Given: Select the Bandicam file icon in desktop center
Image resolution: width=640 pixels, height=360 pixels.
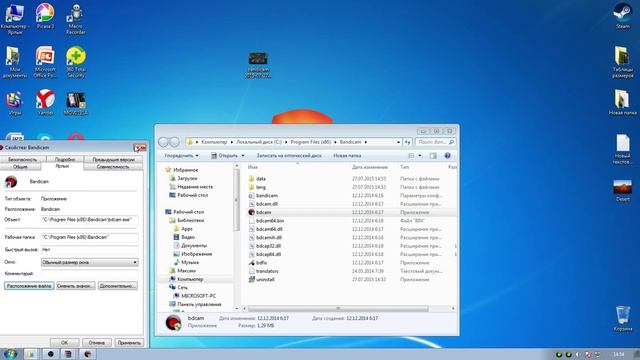Looking at the screenshot, I should click(258, 64).
